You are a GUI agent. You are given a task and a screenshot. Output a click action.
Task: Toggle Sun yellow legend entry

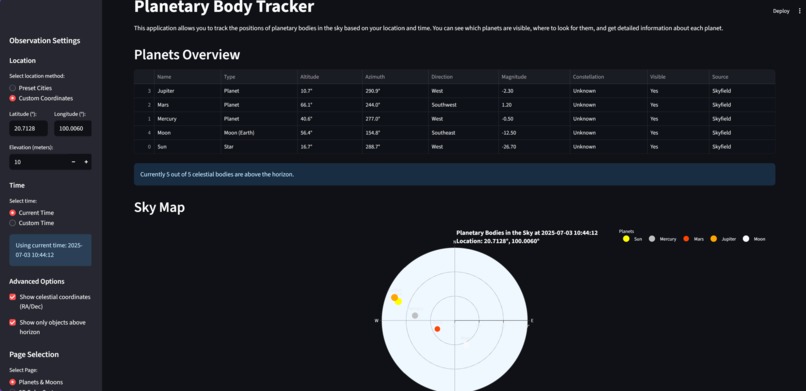pos(632,239)
